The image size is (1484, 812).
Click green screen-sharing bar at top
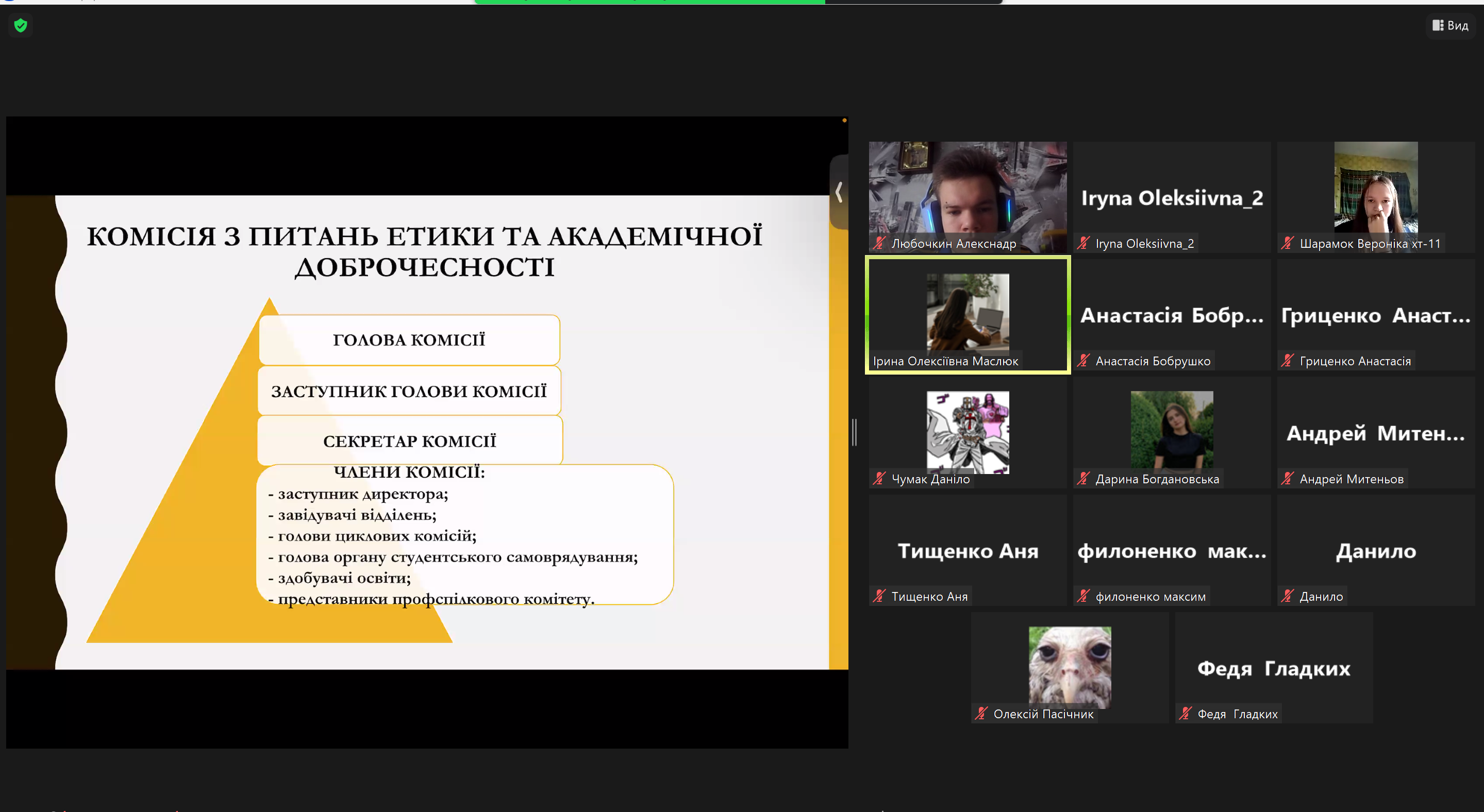pyautogui.click(x=649, y=2)
